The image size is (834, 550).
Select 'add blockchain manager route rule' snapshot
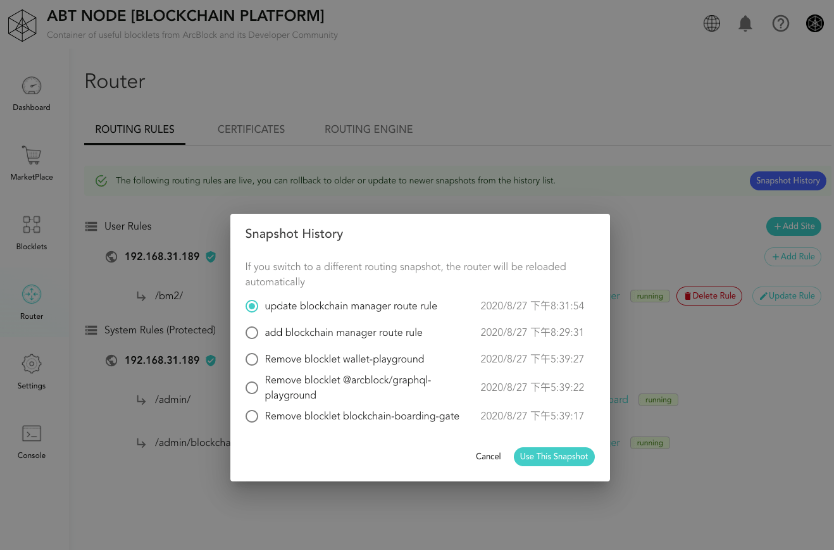252,333
